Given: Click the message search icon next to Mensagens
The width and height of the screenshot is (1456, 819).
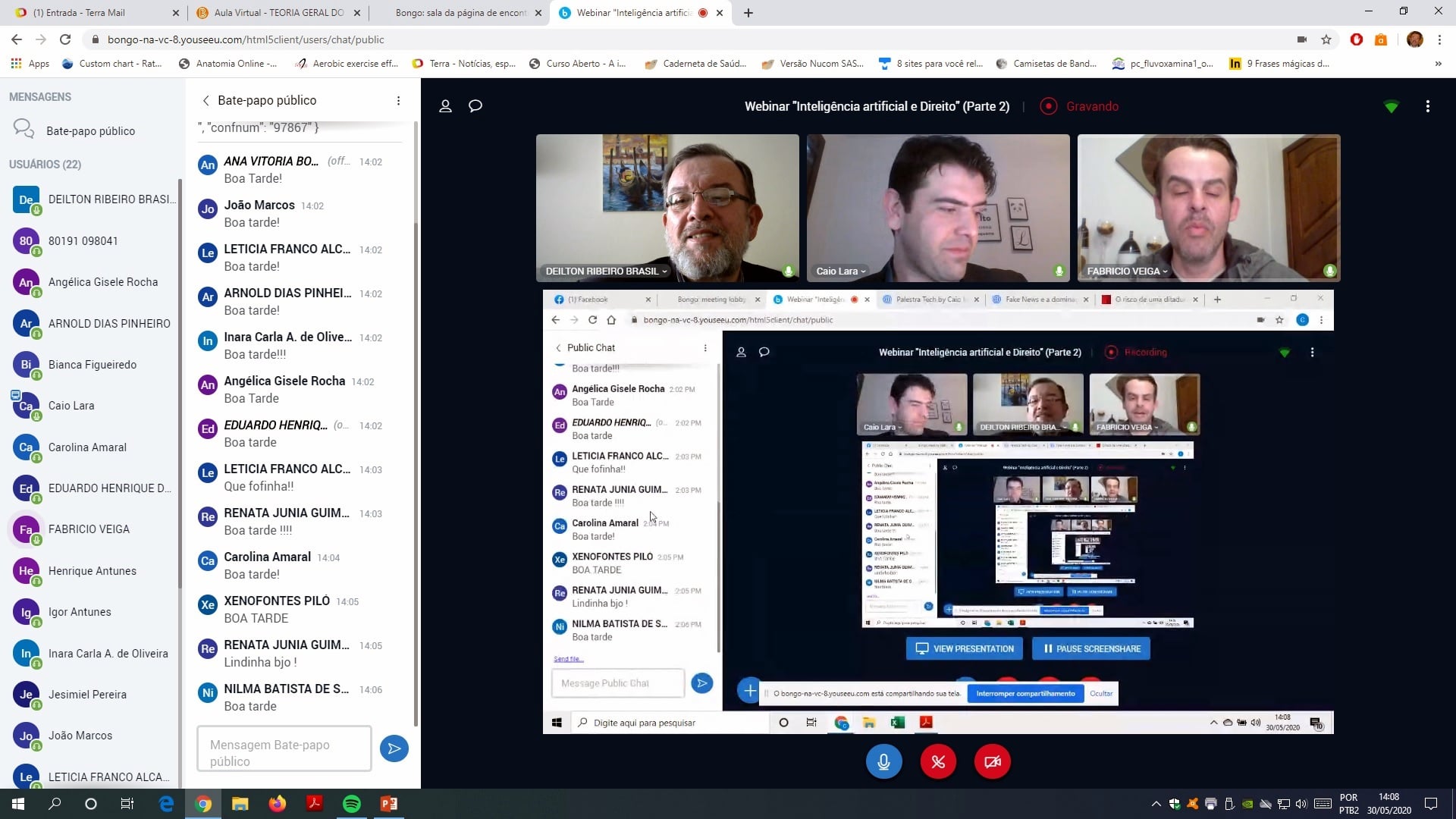Looking at the screenshot, I should (x=23, y=129).
